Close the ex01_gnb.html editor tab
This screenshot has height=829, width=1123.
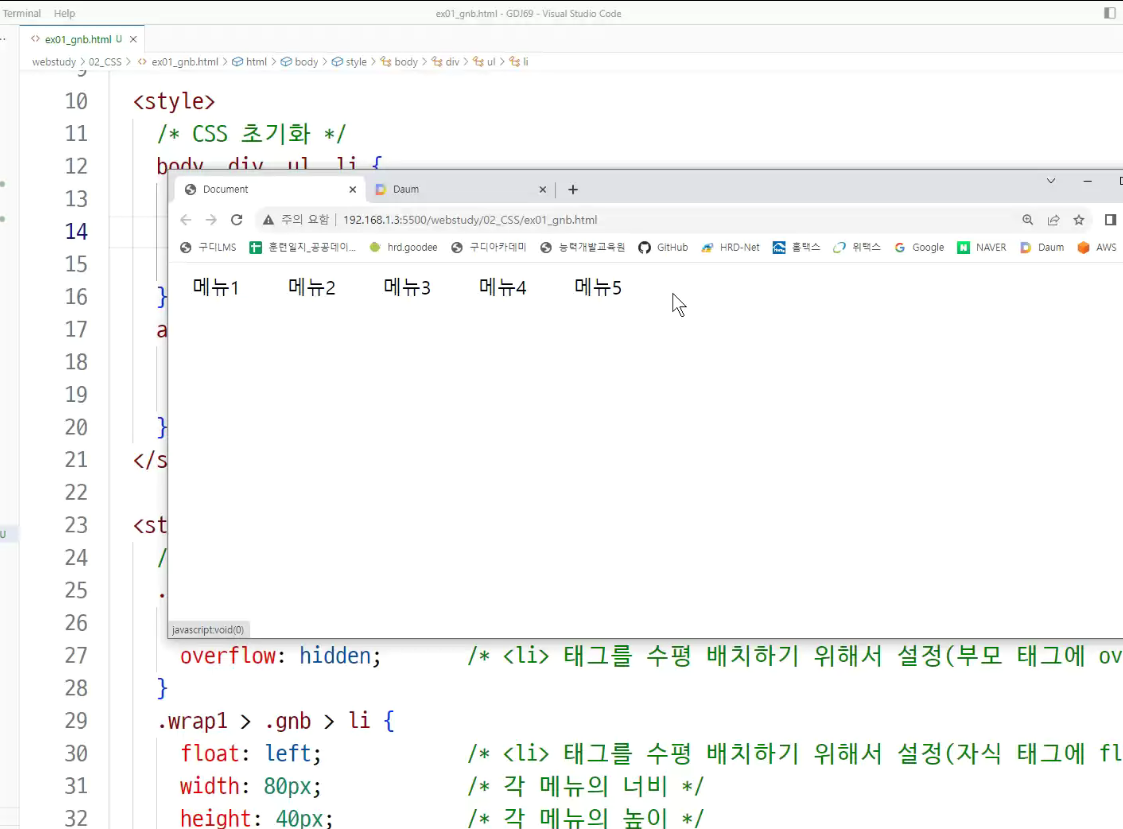133,39
